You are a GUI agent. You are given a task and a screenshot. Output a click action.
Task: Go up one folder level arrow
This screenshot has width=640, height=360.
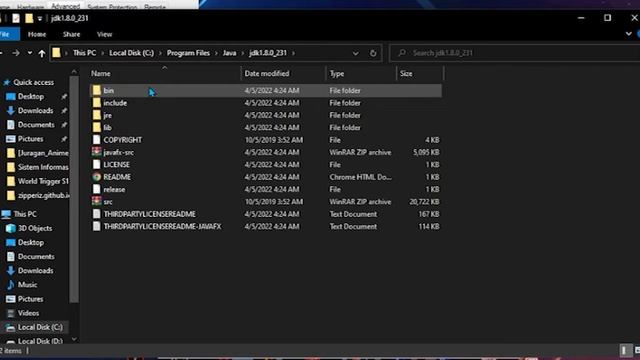(x=42, y=53)
